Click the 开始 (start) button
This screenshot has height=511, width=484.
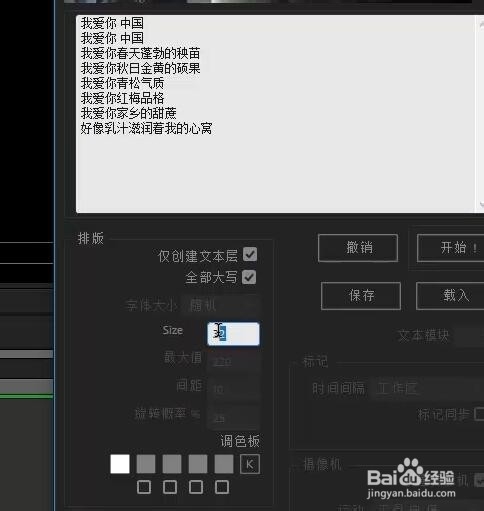450,248
